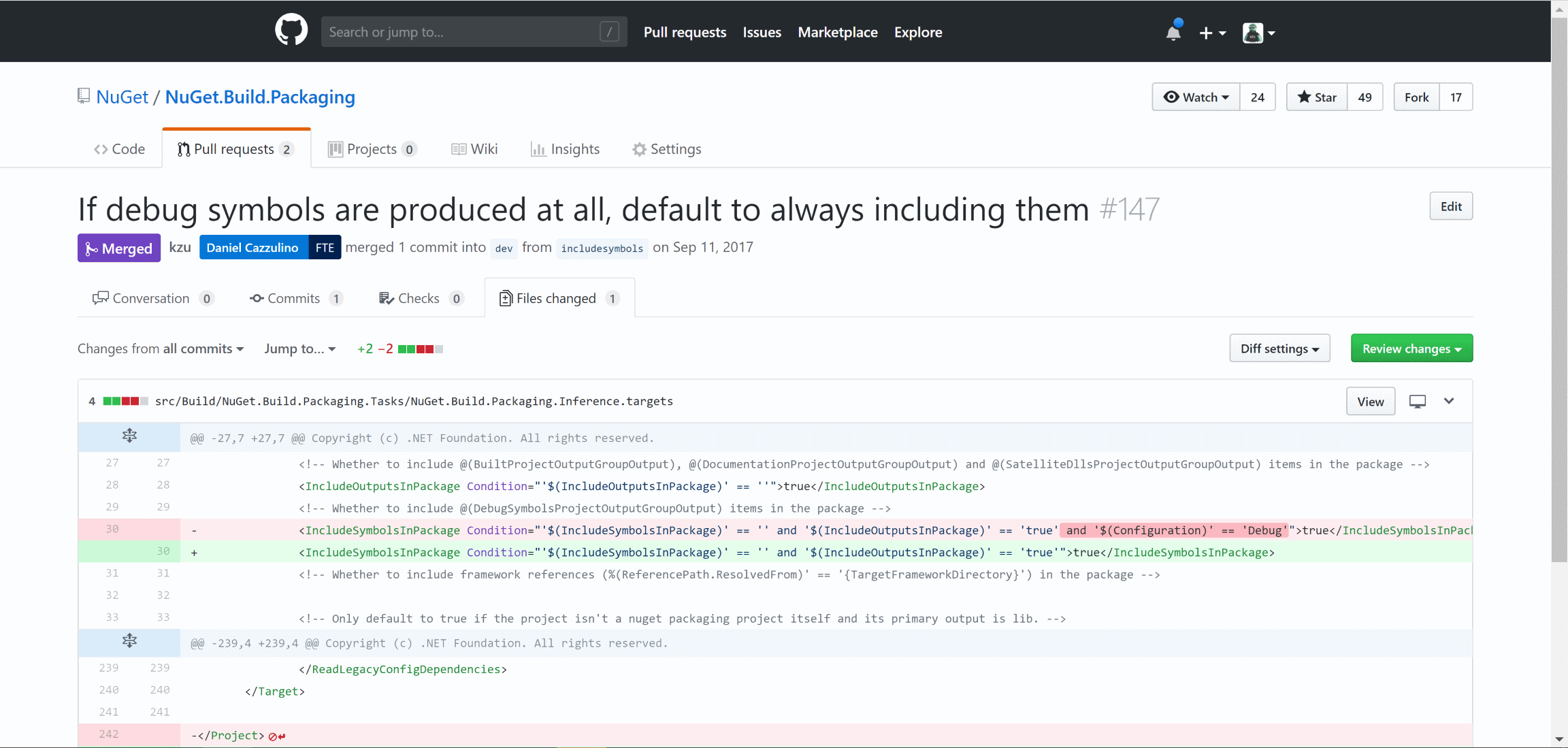This screenshot has width=1568, height=748.
Task: Open the plus create-new menu
Action: coord(1212,33)
